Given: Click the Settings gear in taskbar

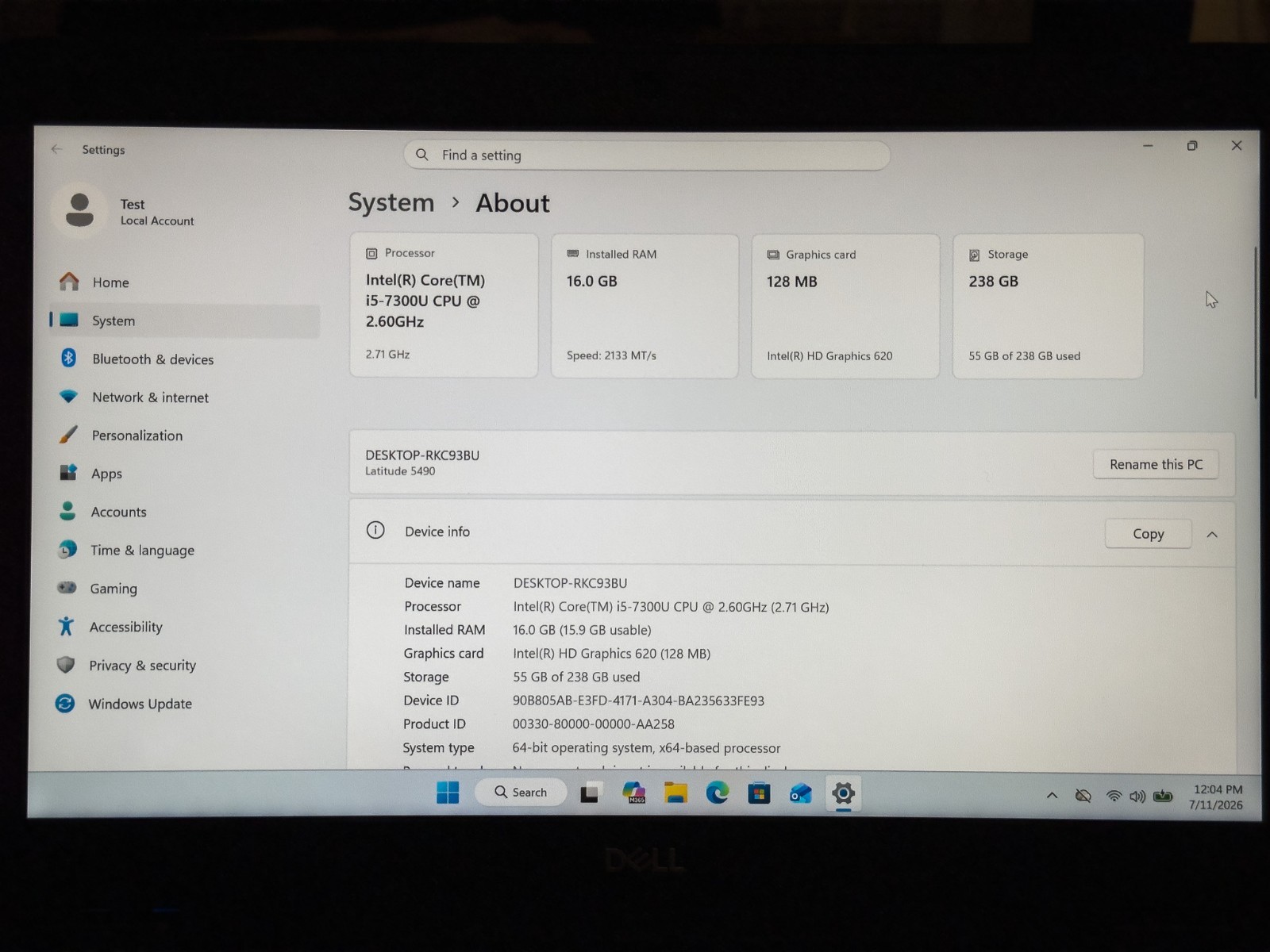Looking at the screenshot, I should coord(843,793).
